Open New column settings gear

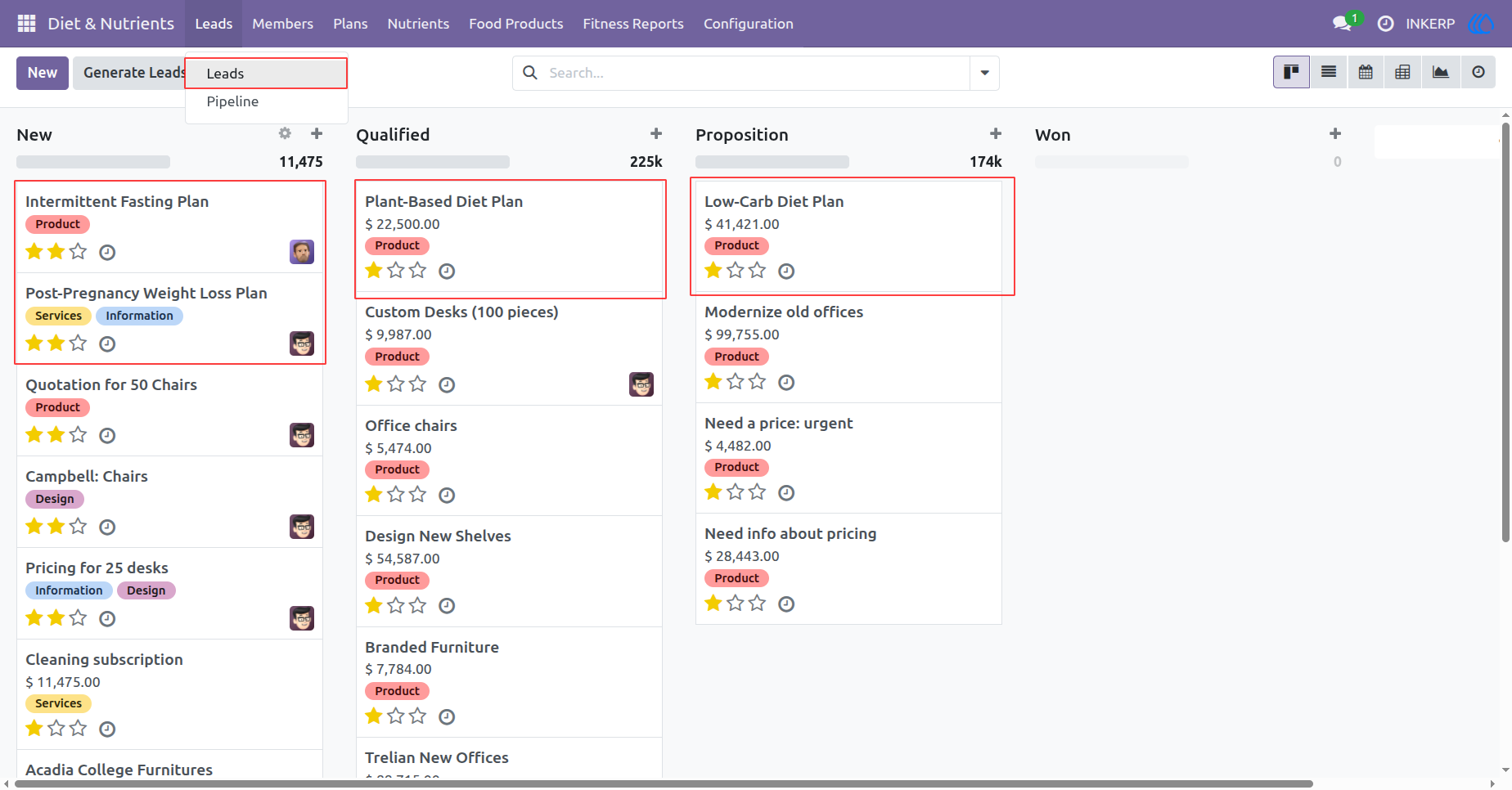pos(285,133)
